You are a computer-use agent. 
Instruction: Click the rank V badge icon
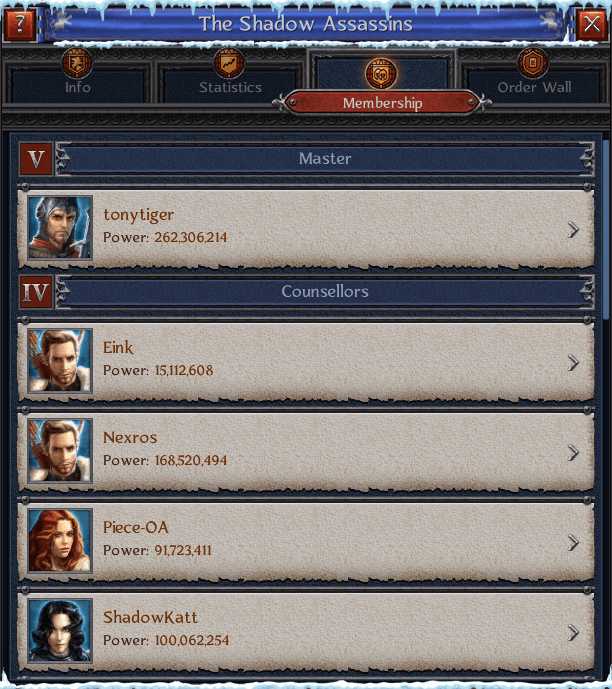[x=36, y=159]
